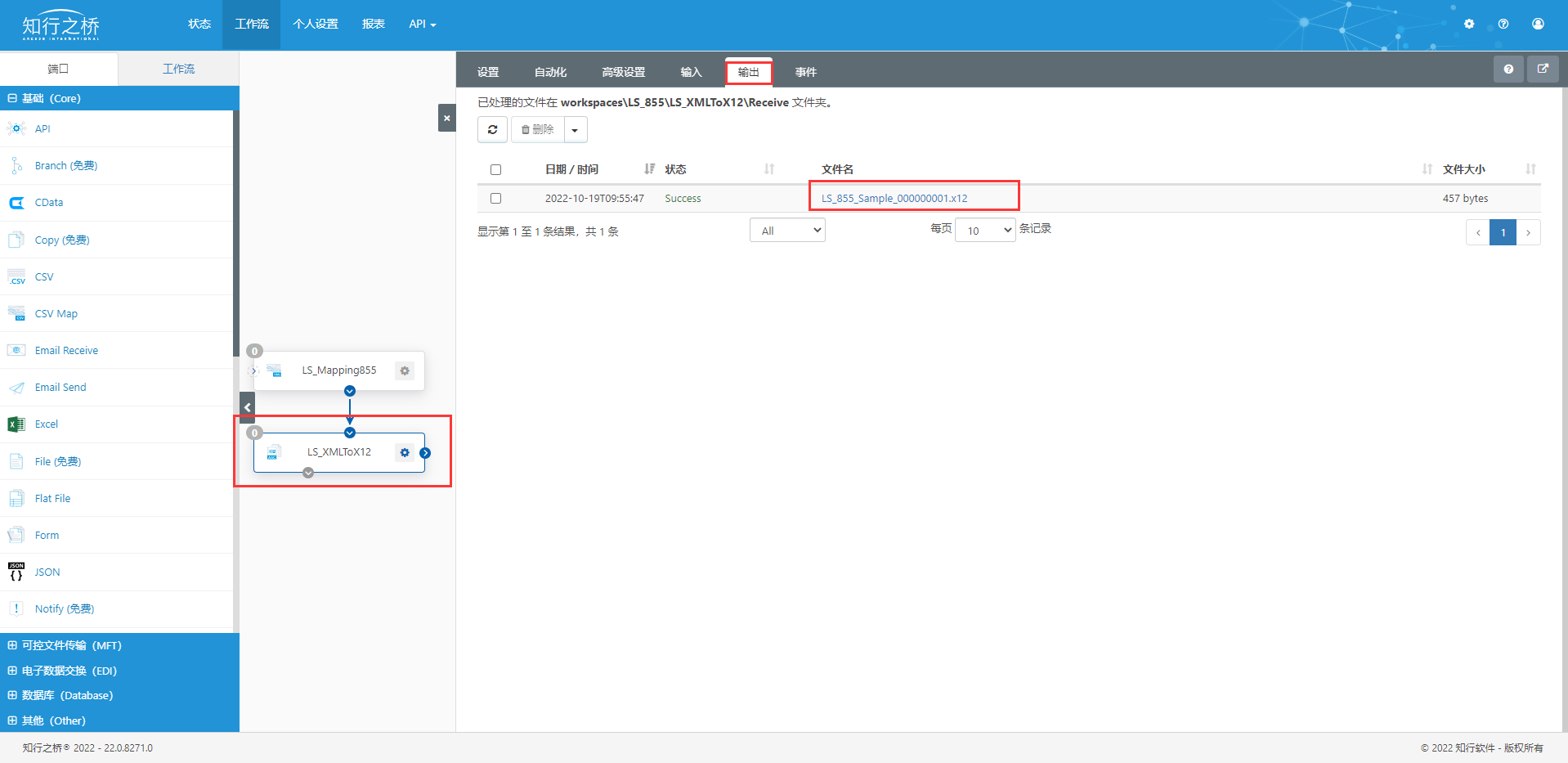Expand the 电子数据交换 (EDI) category

[x=69, y=671]
